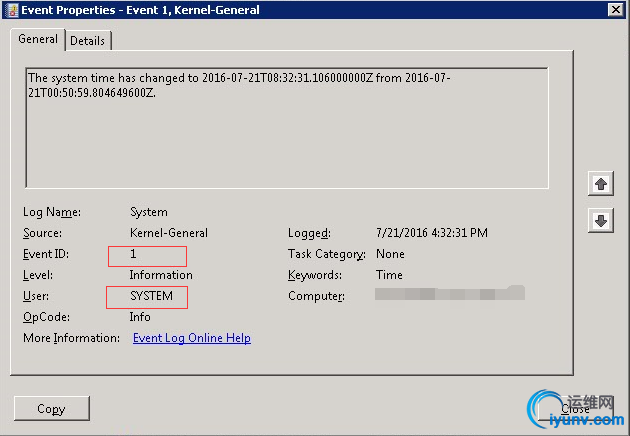Image resolution: width=630 pixels, height=436 pixels.
Task: Select the User value SYSTEM
Action: pyautogui.click(x=151, y=296)
